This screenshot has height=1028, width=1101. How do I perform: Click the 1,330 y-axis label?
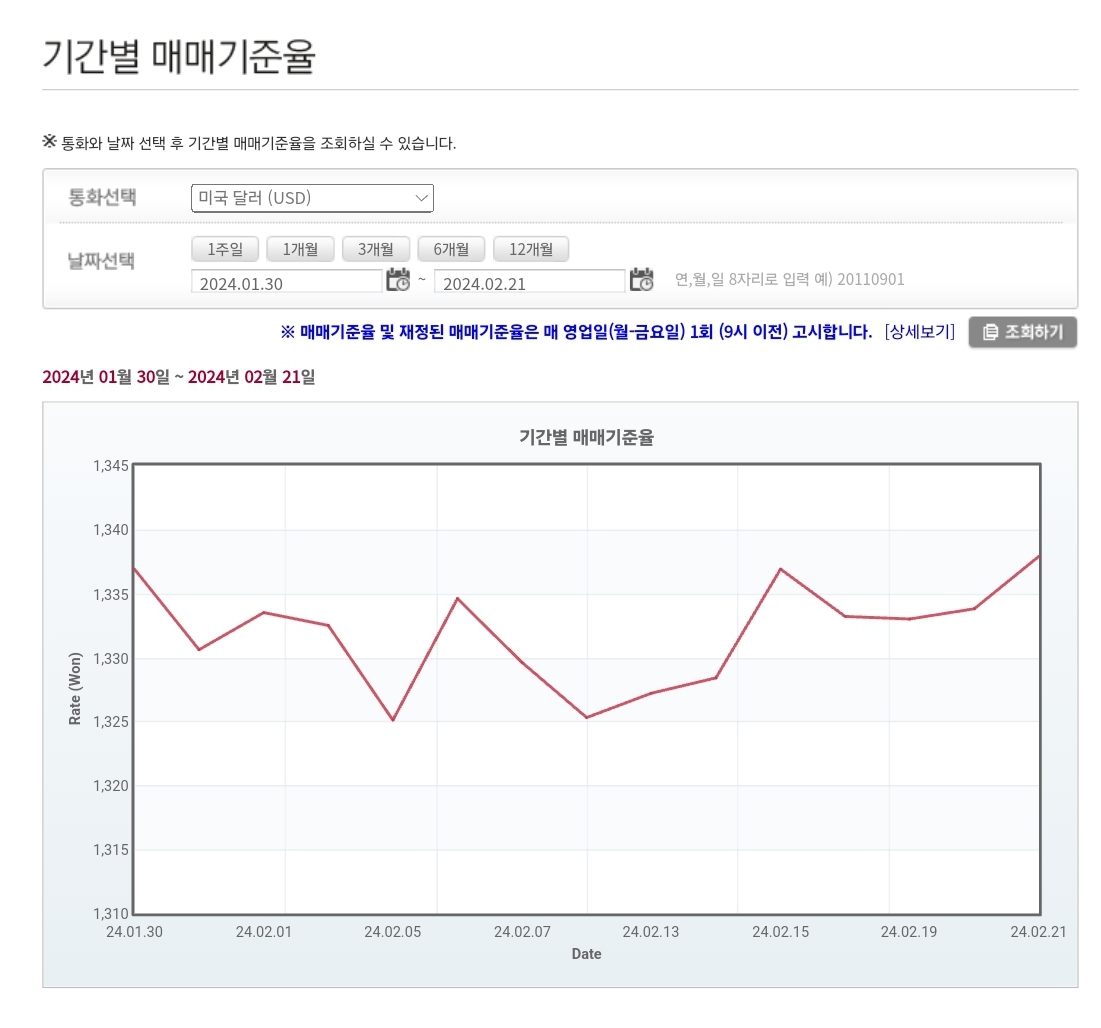click(111, 659)
